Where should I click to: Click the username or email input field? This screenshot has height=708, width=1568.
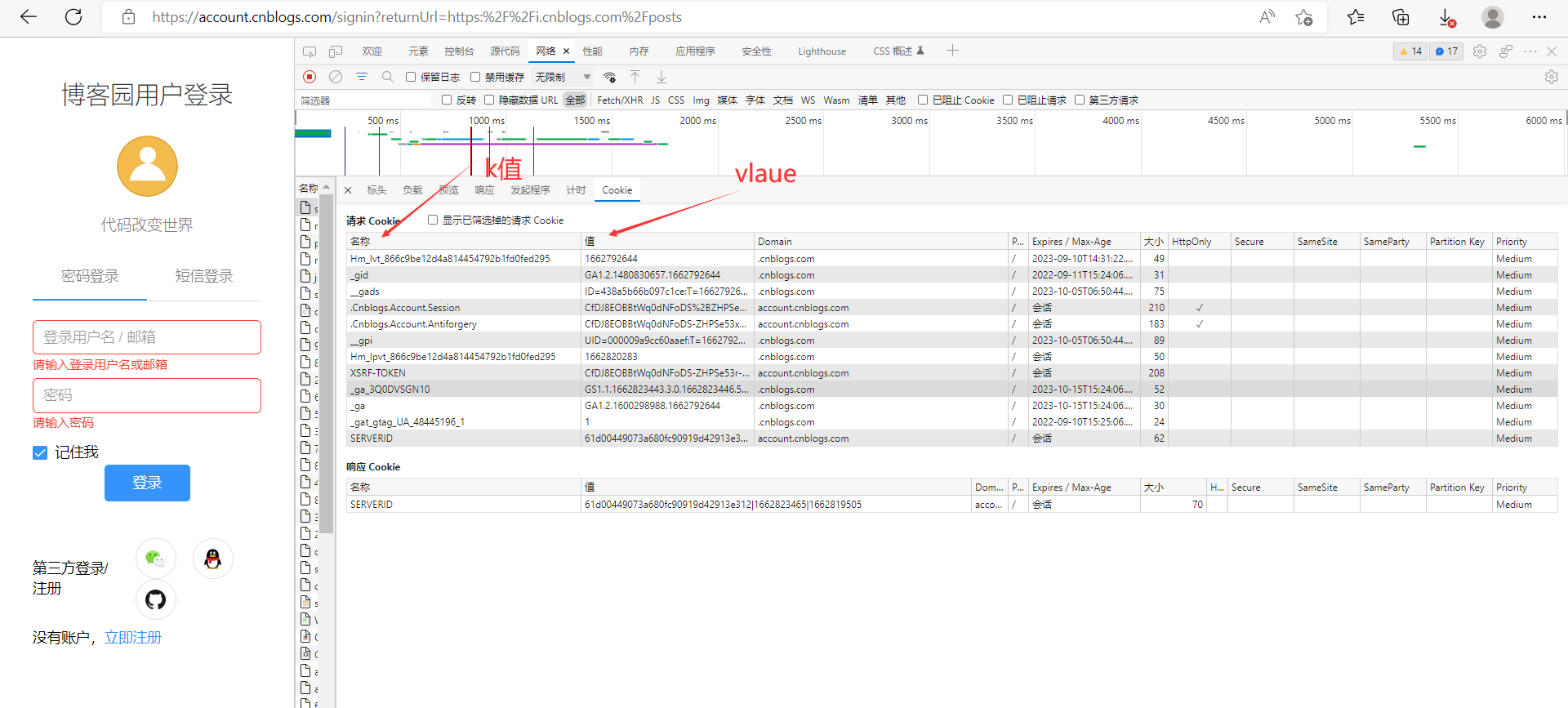[x=147, y=337]
